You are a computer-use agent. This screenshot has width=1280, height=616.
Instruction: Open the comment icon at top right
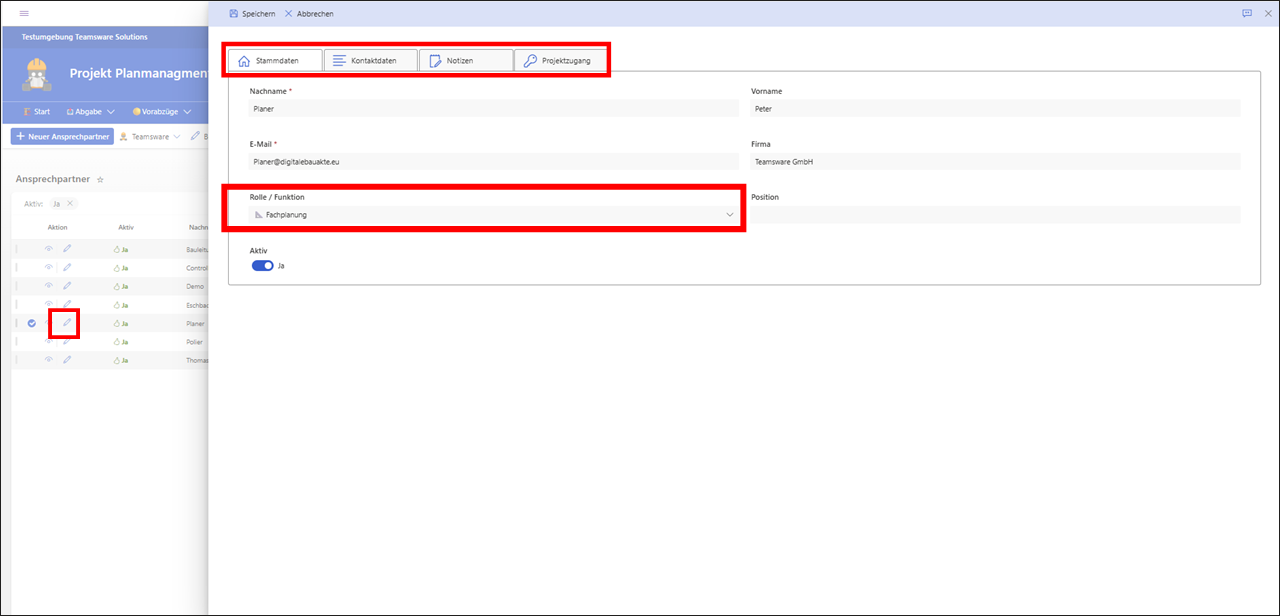pyautogui.click(x=1247, y=14)
